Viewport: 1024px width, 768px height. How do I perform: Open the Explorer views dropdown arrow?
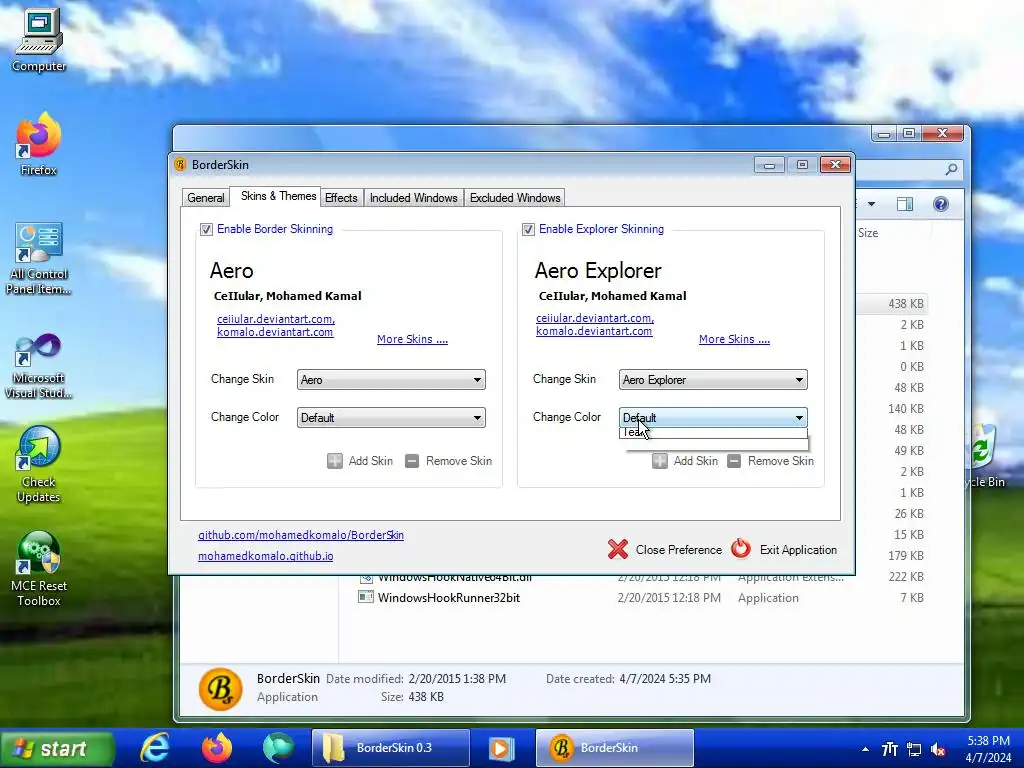[871, 204]
